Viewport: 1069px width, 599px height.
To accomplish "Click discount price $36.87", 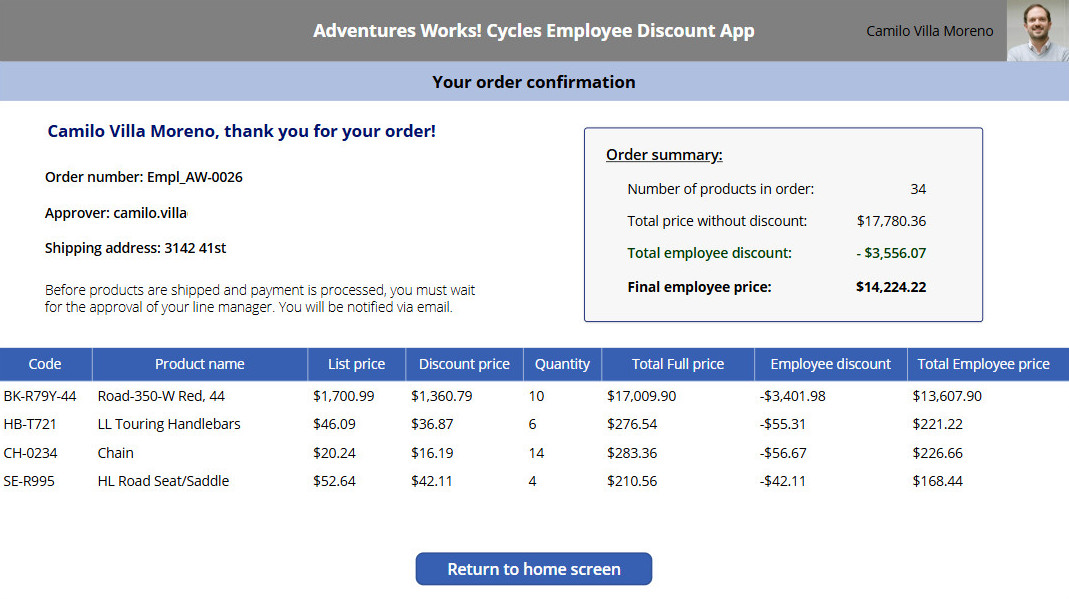I will 432,425.
